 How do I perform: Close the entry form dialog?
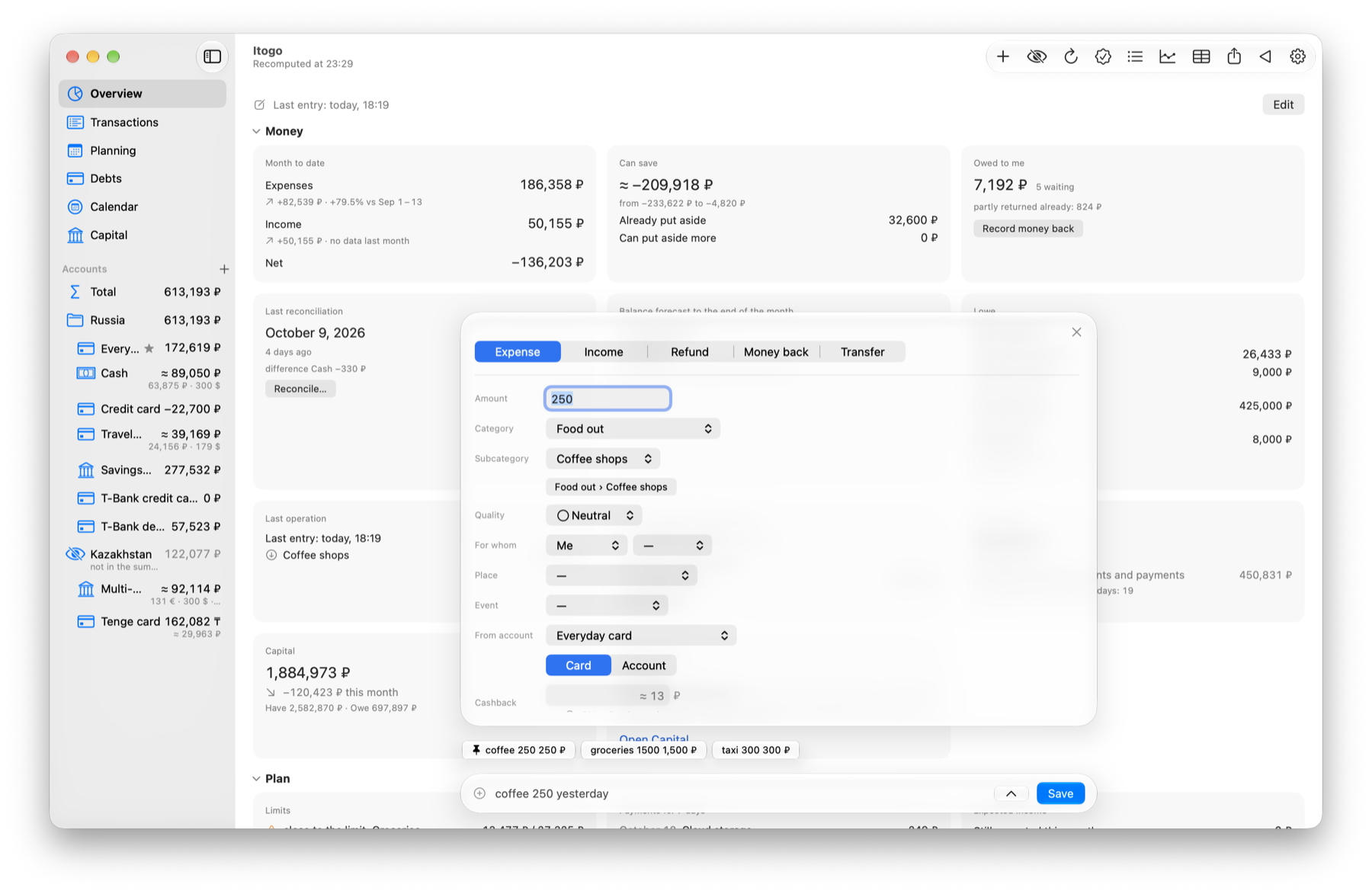click(1076, 332)
